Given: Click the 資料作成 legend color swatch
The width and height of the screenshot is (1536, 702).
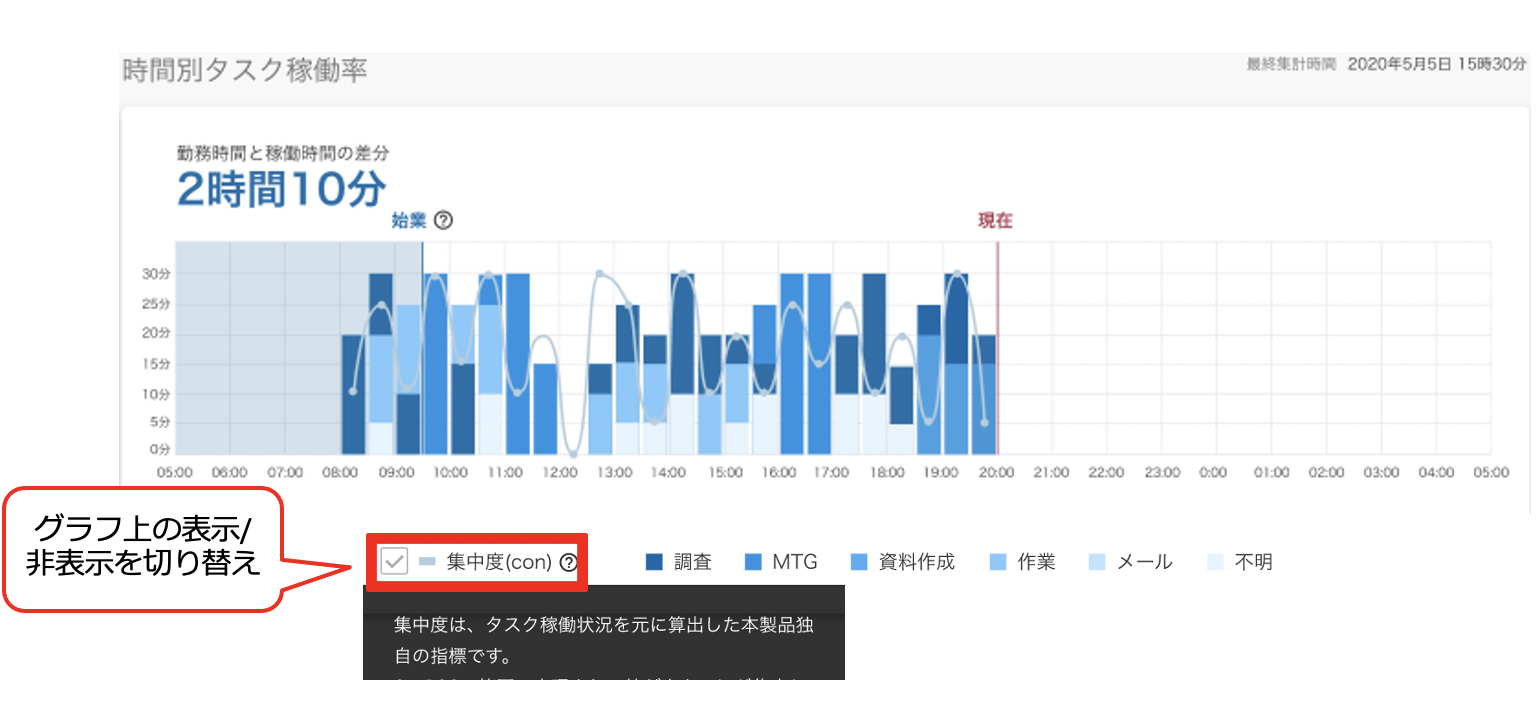Looking at the screenshot, I should tap(858, 562).
